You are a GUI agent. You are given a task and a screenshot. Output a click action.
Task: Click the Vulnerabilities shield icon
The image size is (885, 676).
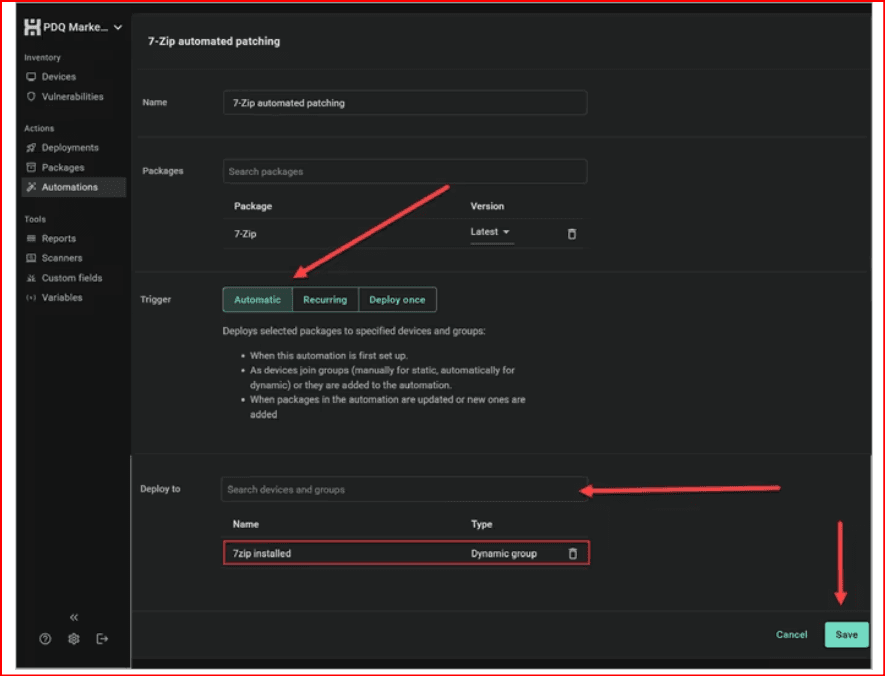click(x=31, y=96)
